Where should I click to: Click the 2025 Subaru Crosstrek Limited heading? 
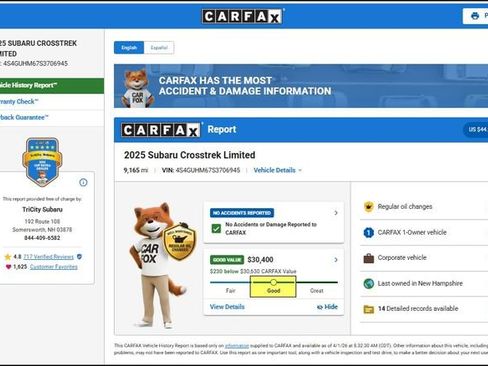pos(190,155)
